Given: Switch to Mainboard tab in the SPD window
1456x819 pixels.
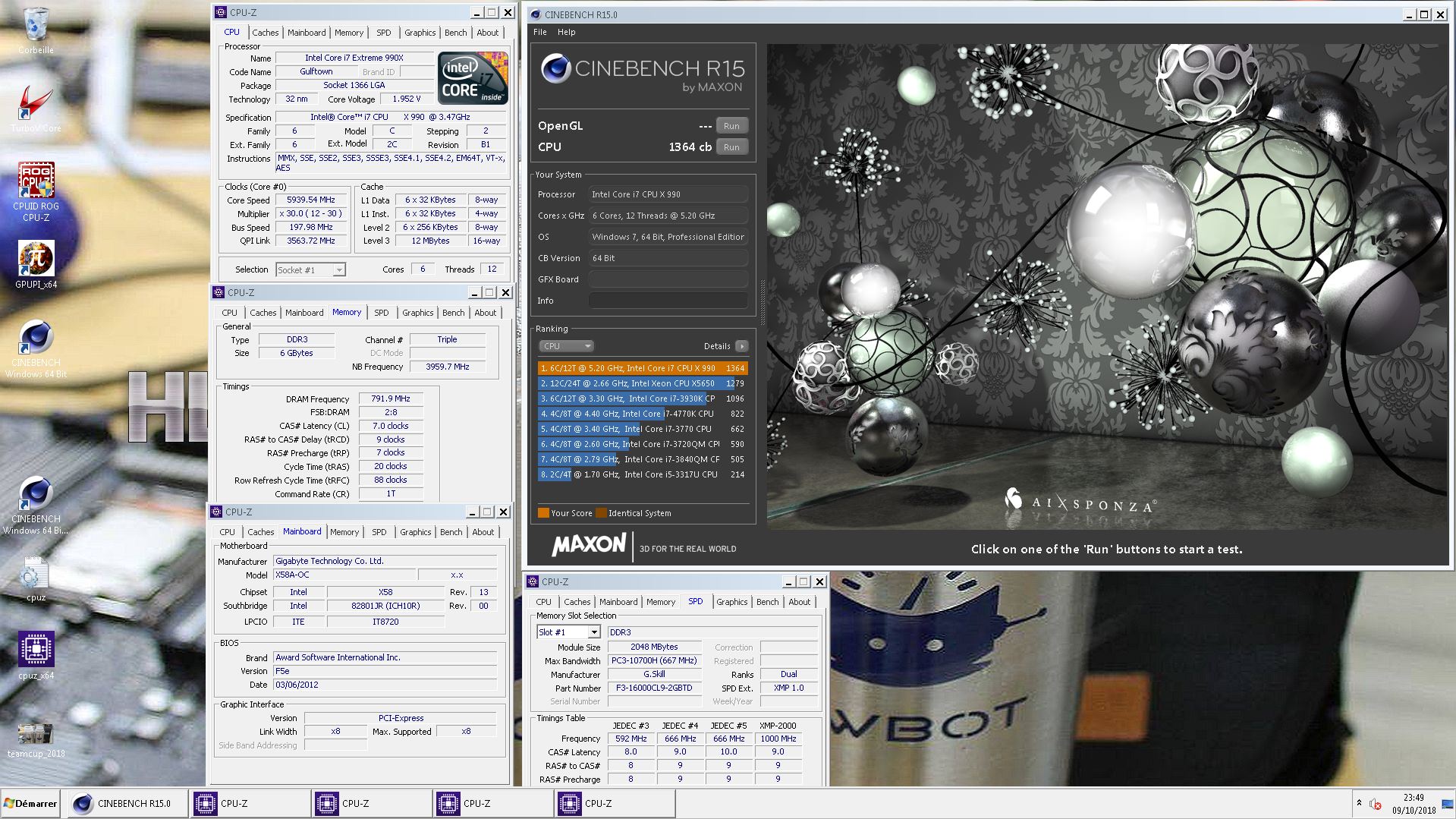Looking at the screenshot, I should pyautogui.click(x=618, y=602).
